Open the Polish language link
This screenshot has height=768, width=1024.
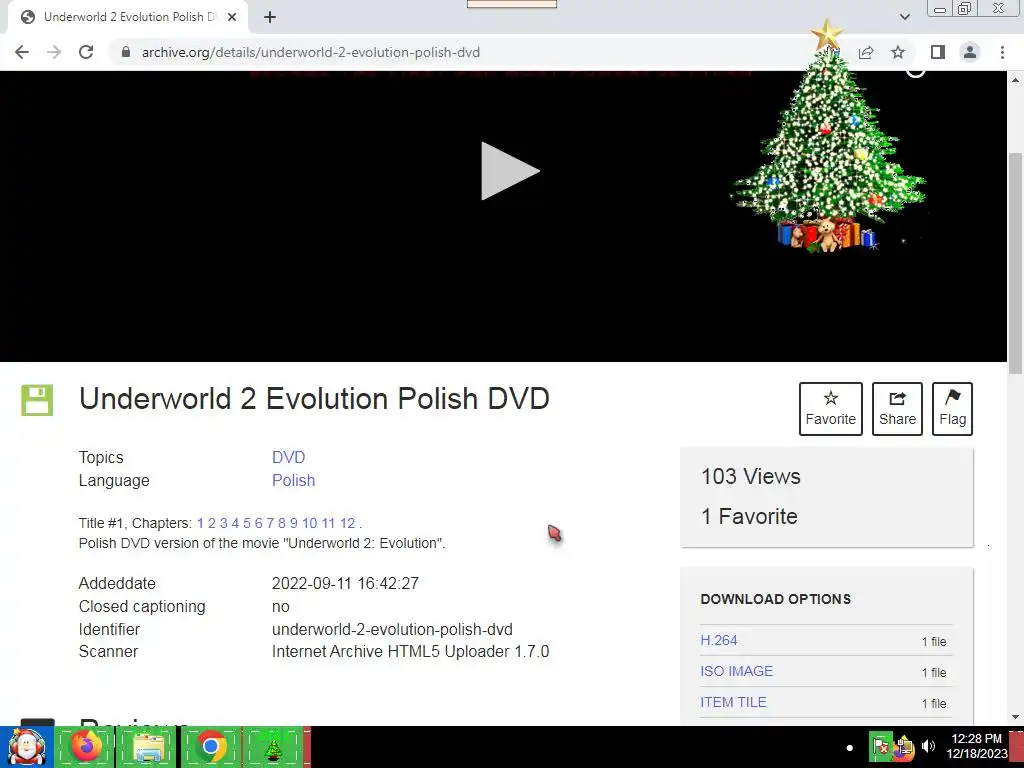tap(293, 480)
